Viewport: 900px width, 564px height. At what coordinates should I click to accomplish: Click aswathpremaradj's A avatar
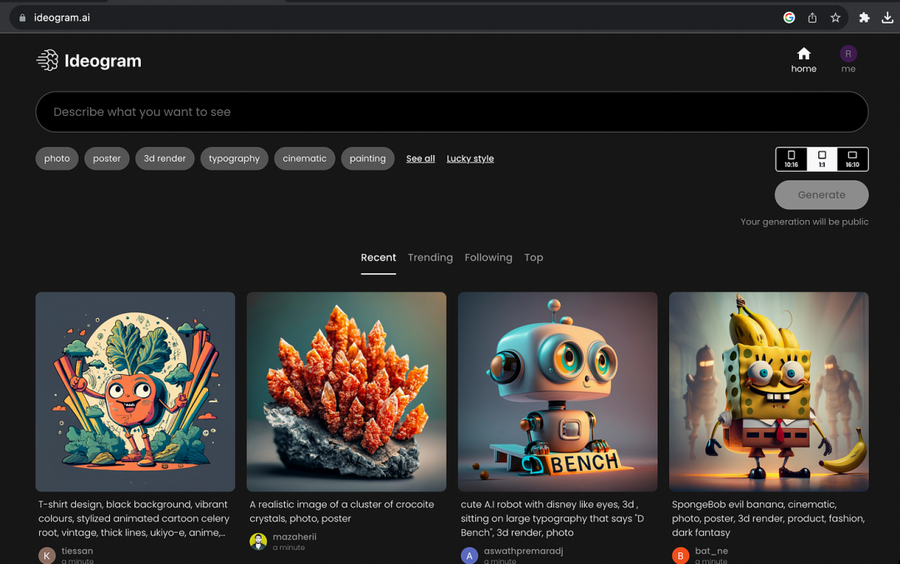coord(469,555)
